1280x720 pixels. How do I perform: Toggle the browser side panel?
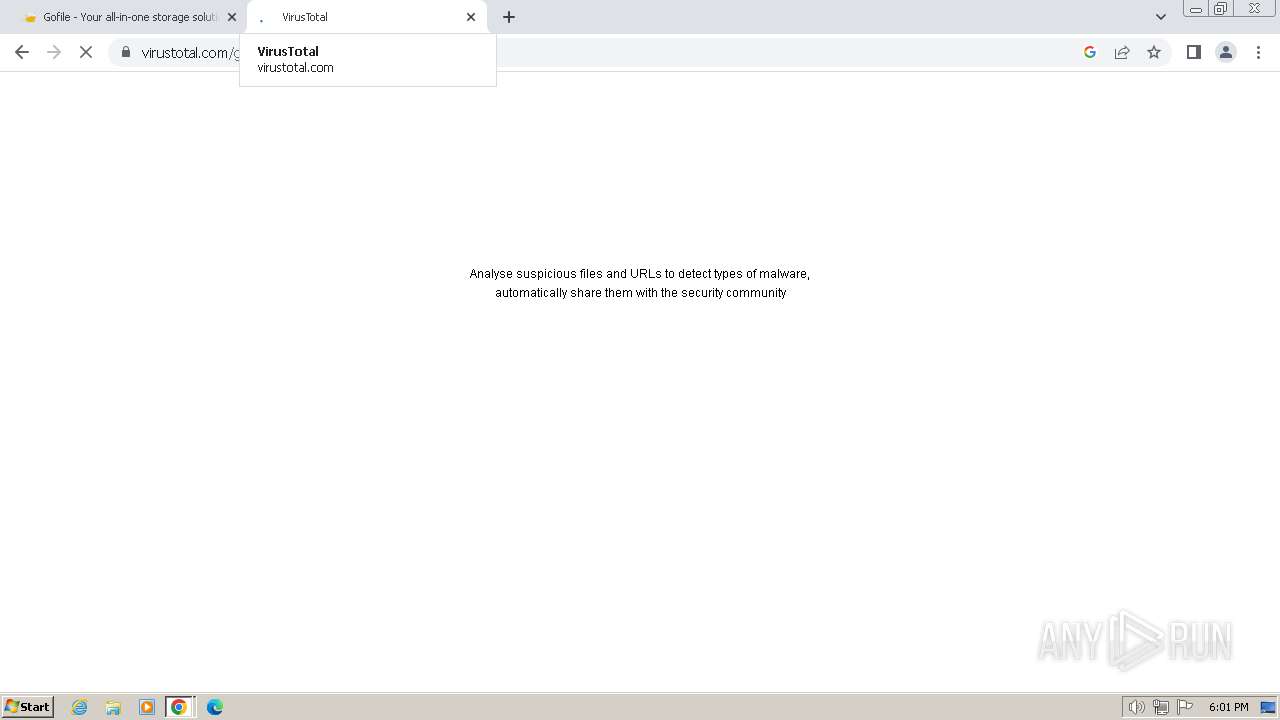point(1194,53)
